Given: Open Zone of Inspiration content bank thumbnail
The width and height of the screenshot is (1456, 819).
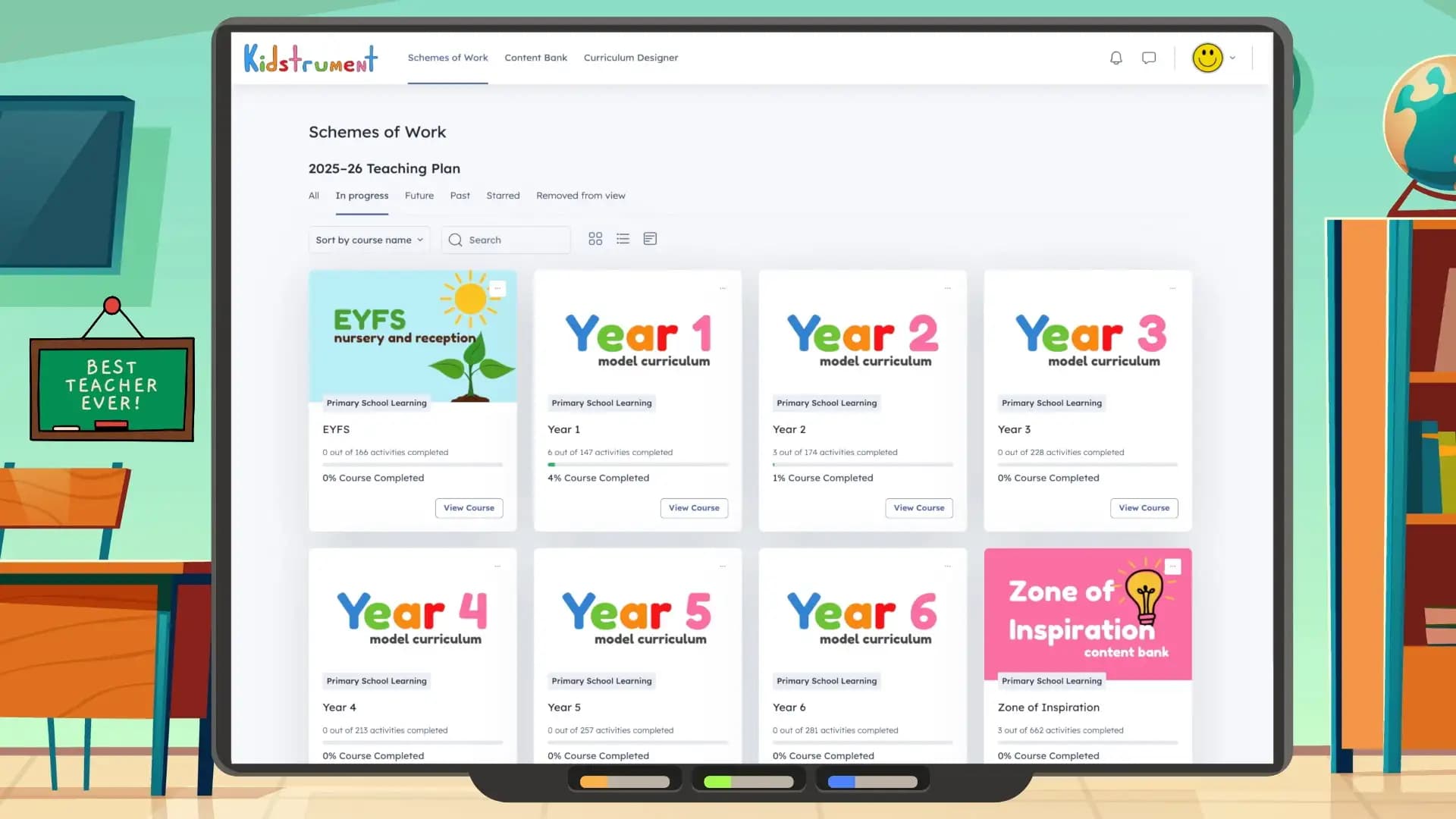Looking at the screenshot, I should point(1087,614).
